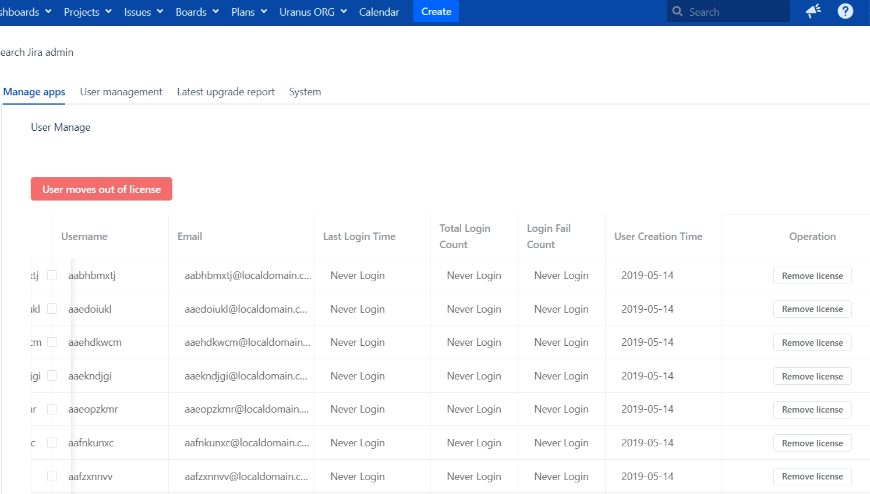Open the Plans dropdown menu
The image size is (870, 494).
click(x=249, y=12)
